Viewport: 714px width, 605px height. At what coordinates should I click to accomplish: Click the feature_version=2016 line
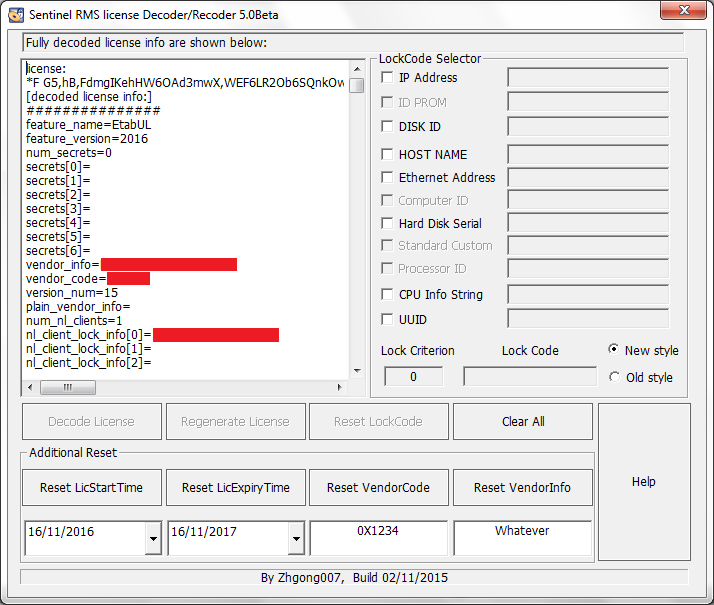(87, 139)
